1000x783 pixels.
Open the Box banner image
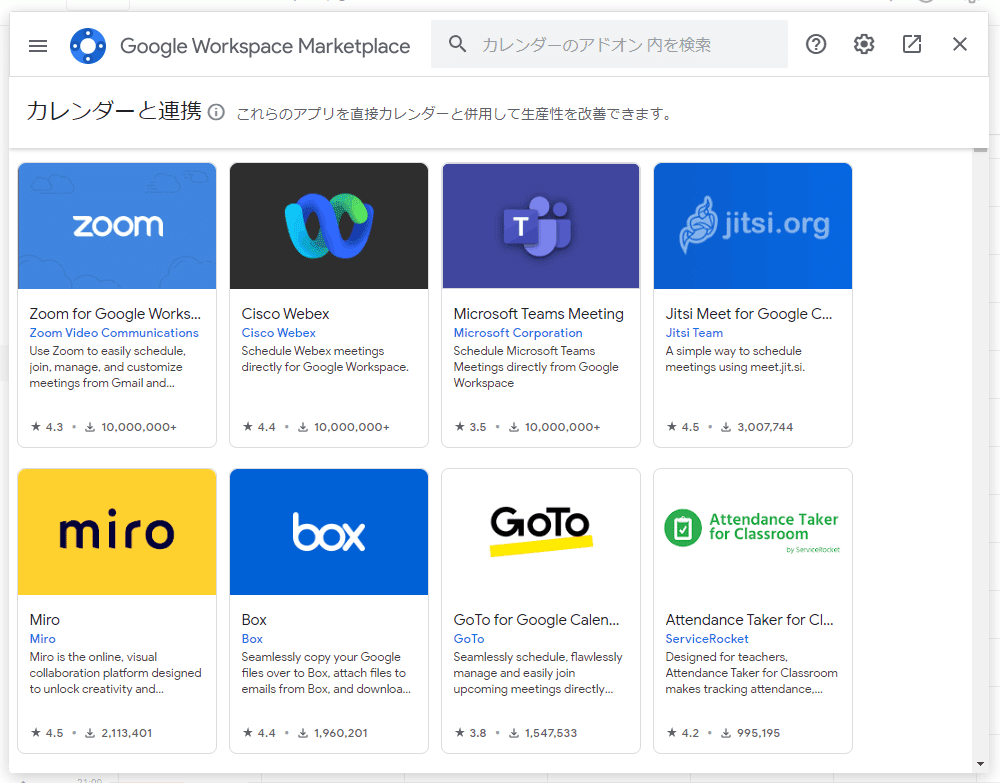pos(329,532)
